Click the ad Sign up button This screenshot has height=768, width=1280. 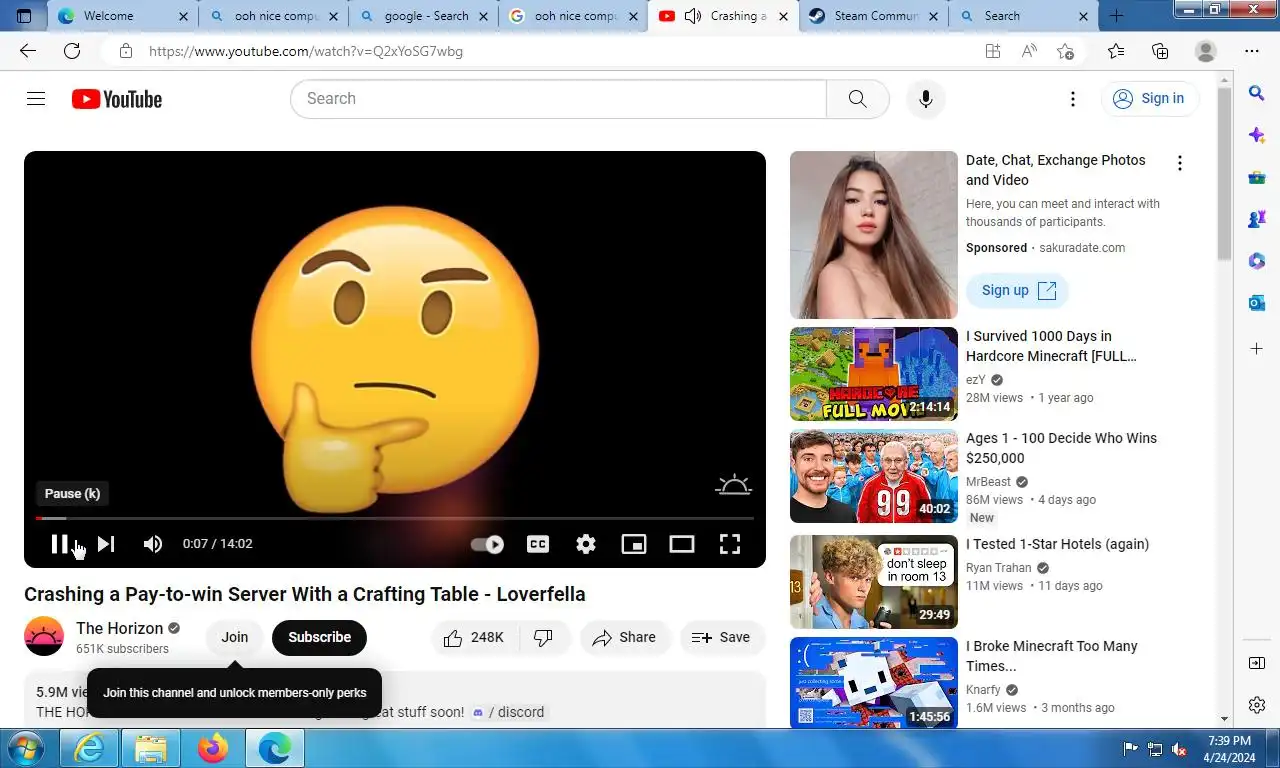[1017, 290]
